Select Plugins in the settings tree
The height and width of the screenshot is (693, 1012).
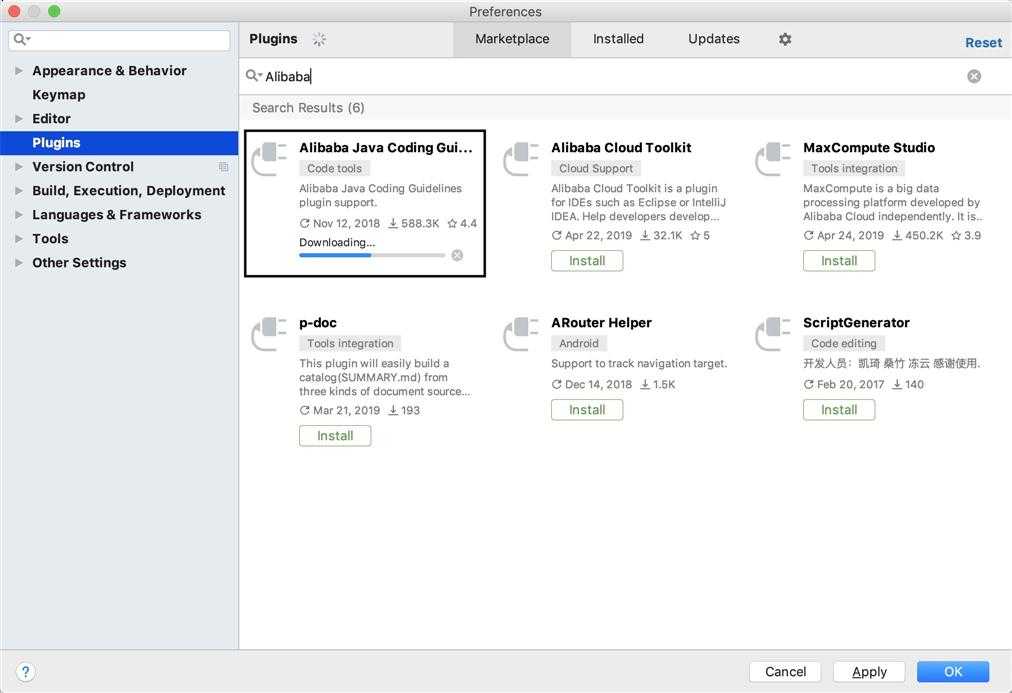tap(119, 143)
